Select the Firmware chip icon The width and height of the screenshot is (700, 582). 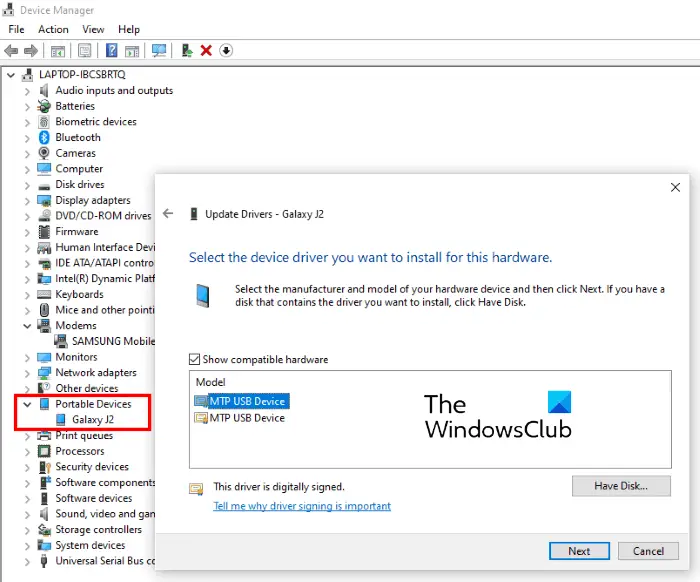(44, 232)
